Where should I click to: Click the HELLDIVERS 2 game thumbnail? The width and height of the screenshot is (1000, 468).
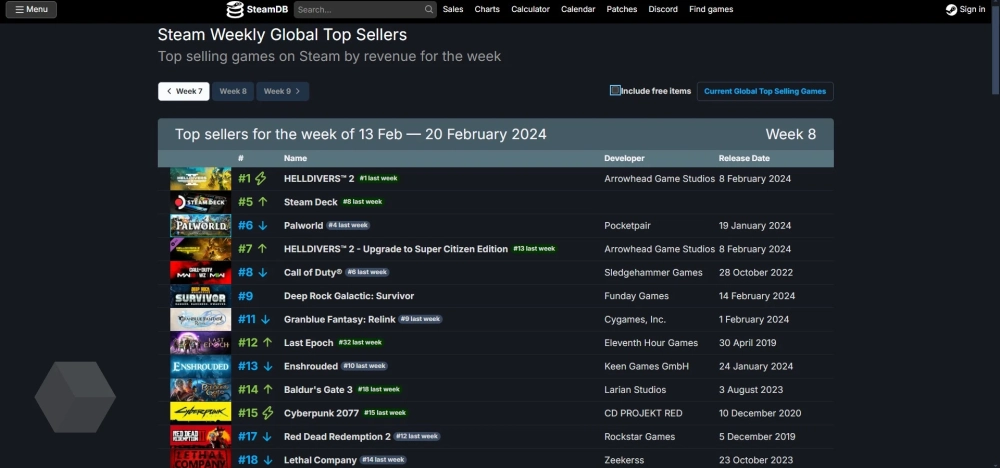(x=200, y=179)
